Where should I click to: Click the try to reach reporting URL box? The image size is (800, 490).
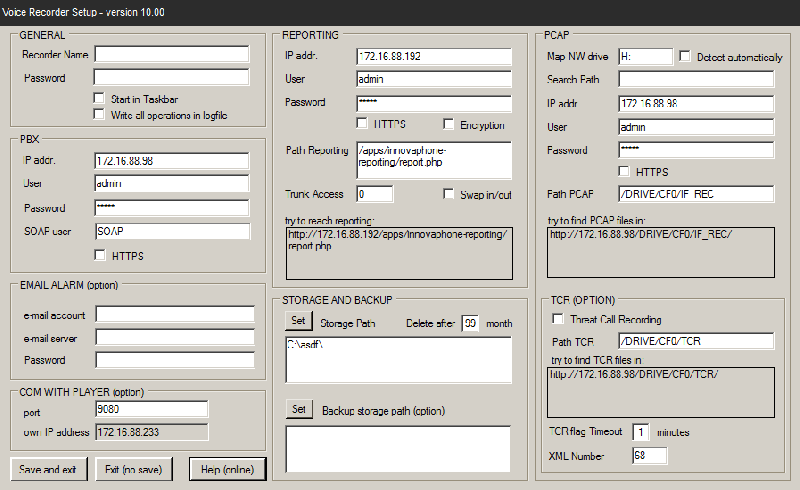click(x=399, y=254)
